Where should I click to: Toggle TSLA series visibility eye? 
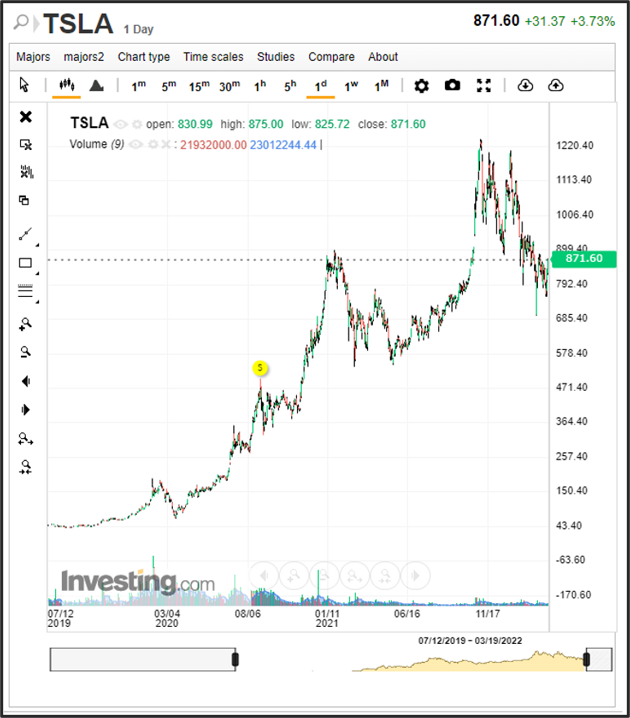pyautogui.click(x=120, y=125)
